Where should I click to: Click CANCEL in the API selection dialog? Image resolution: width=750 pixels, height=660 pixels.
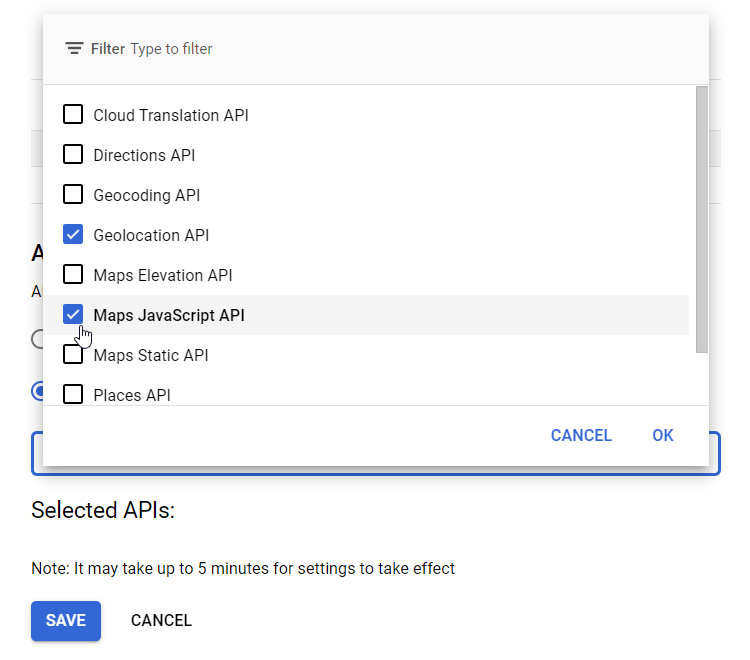tap(581, 435)
